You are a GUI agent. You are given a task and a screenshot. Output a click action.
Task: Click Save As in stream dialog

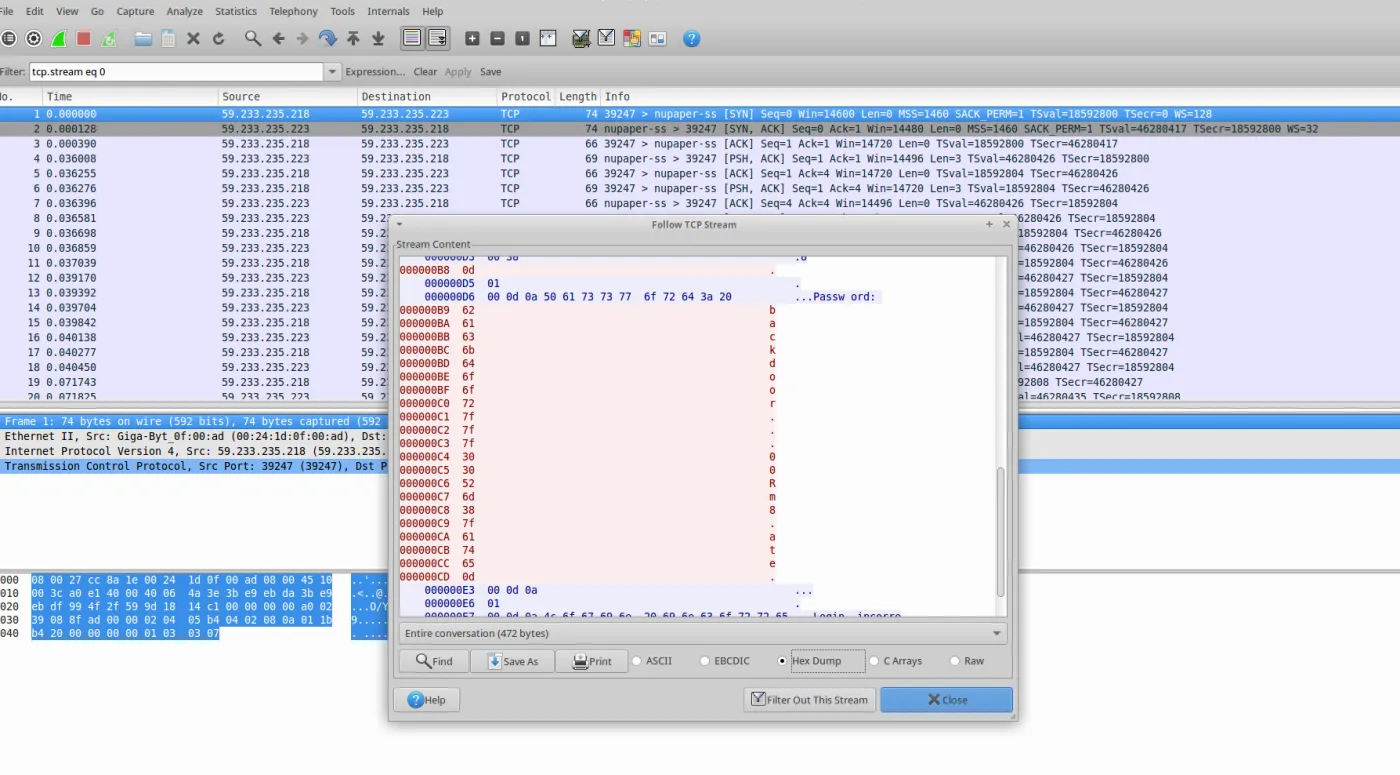pyautogui.click(x=512, y=661)
